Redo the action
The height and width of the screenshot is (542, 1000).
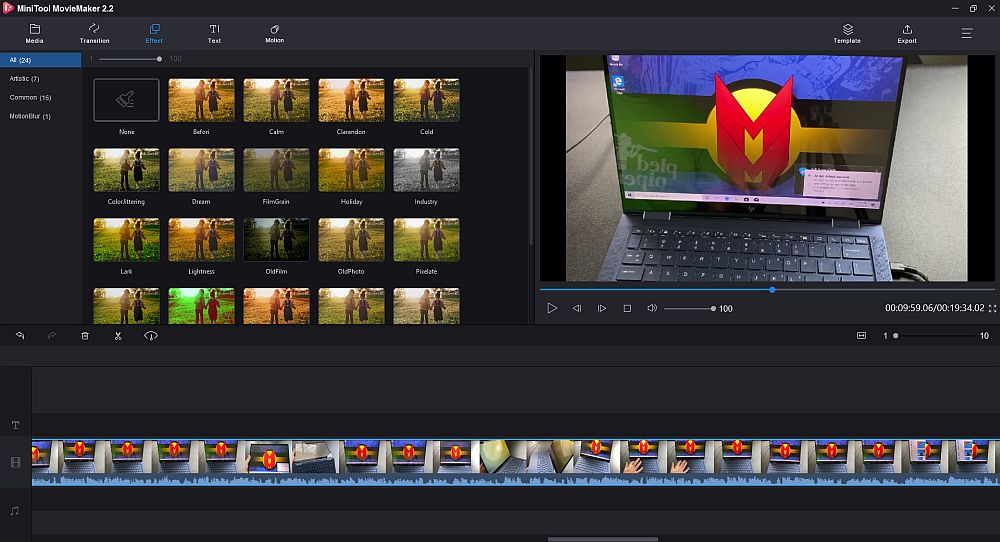[52, 335]
